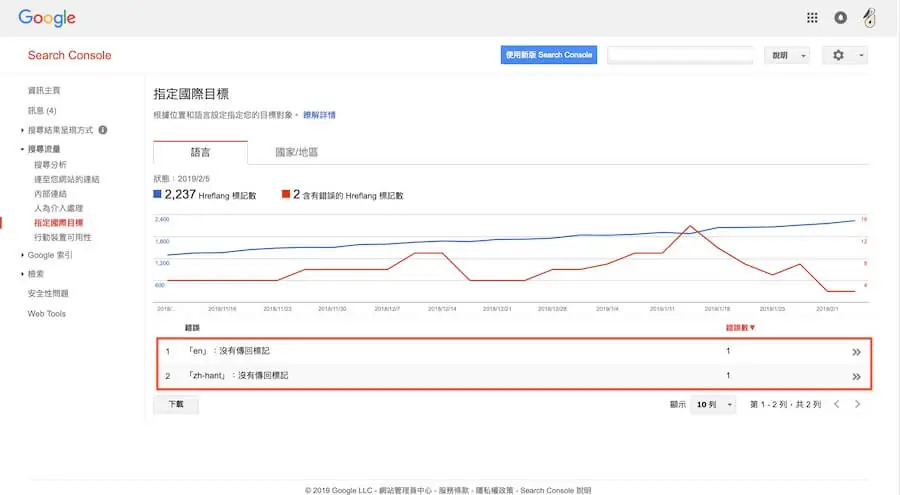Click blue Hreflang 標記數 legend swatch
The image size is (900, 495).
[157, 194]
